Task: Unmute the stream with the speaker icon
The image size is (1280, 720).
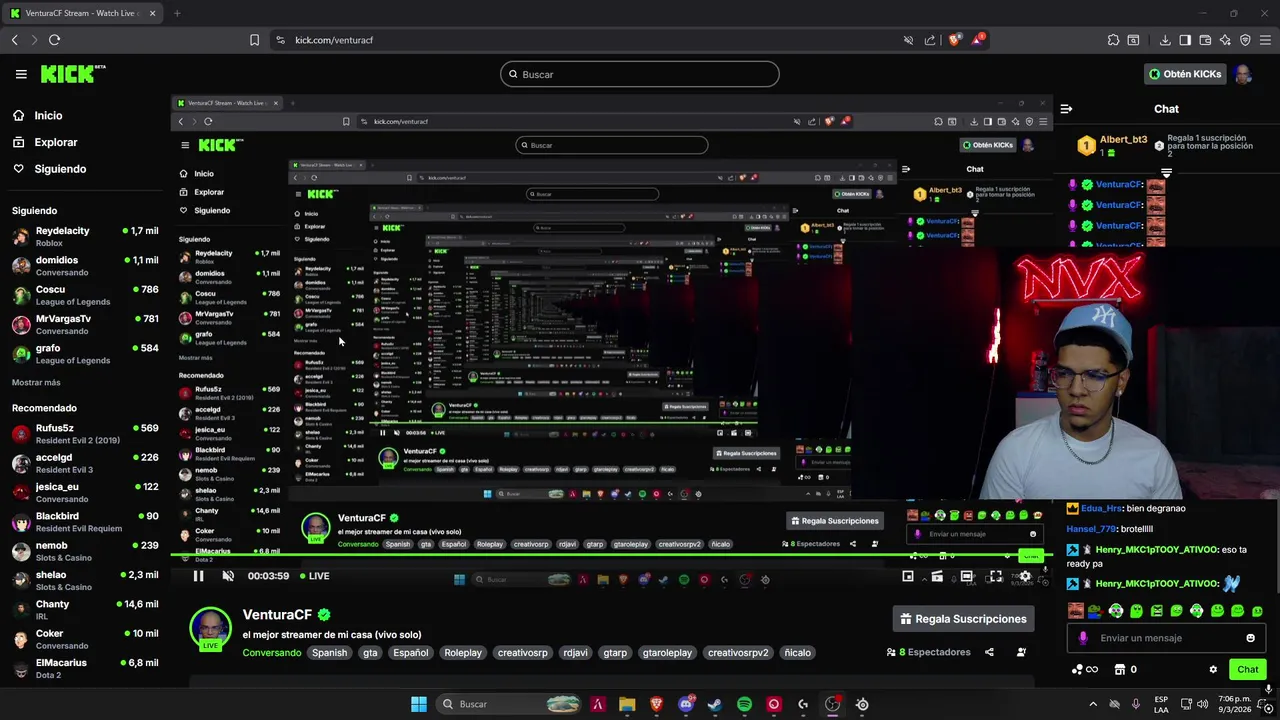Action: point(228,576)
